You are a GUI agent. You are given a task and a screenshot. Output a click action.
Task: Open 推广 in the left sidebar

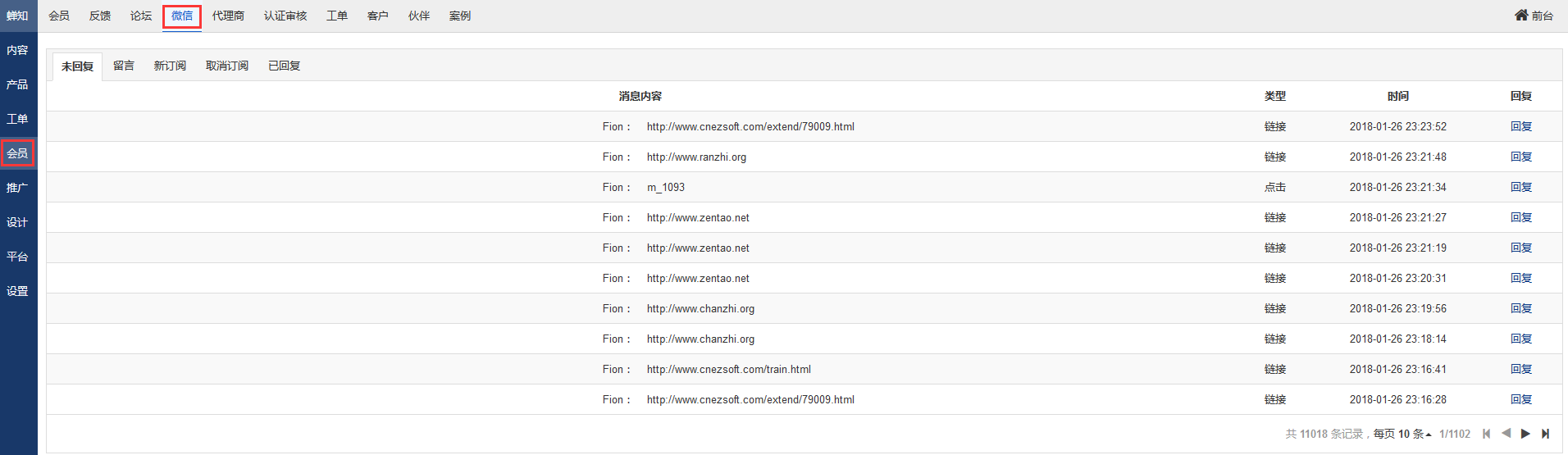[17, 188]
